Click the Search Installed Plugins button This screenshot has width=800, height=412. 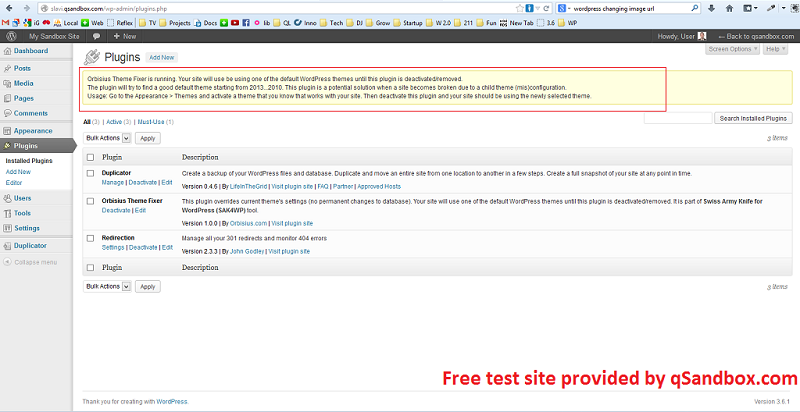pyautogui.click(x=753, y=118)
